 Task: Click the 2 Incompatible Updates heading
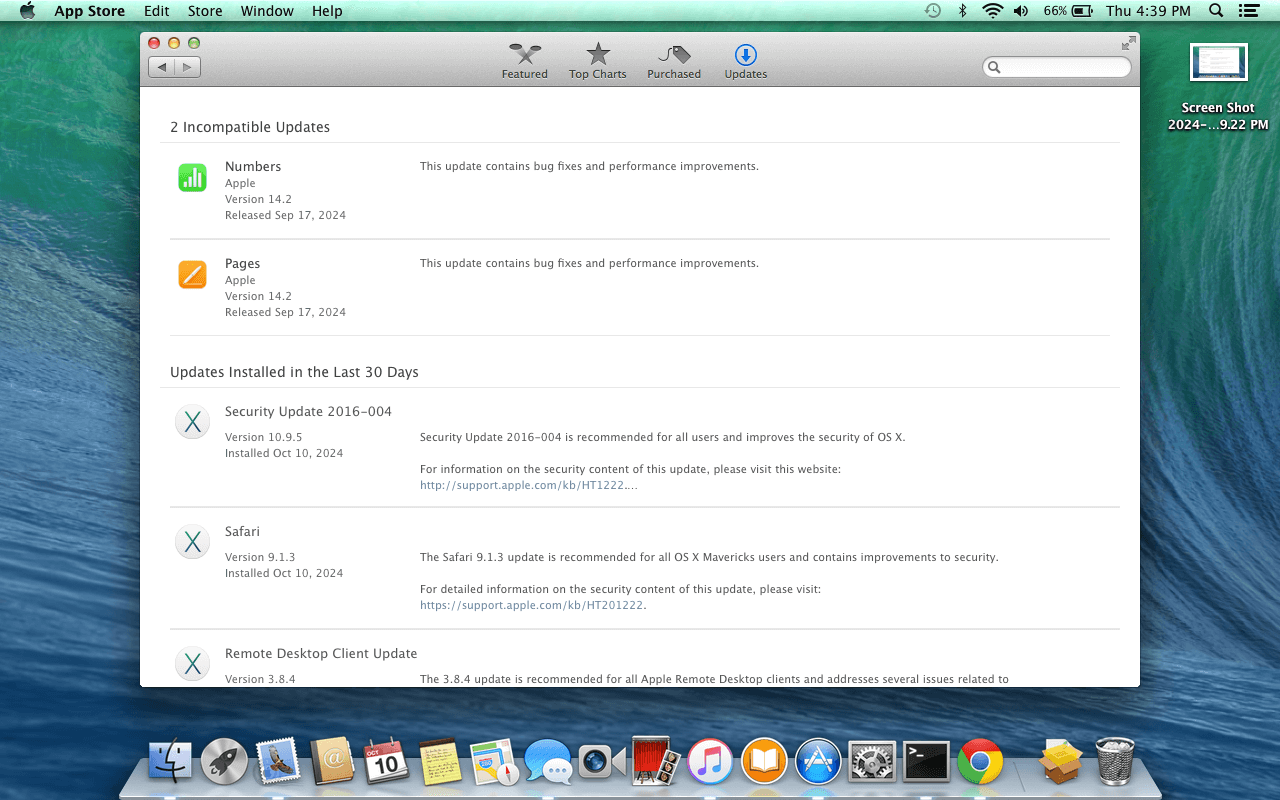click(x=250, y=127)
